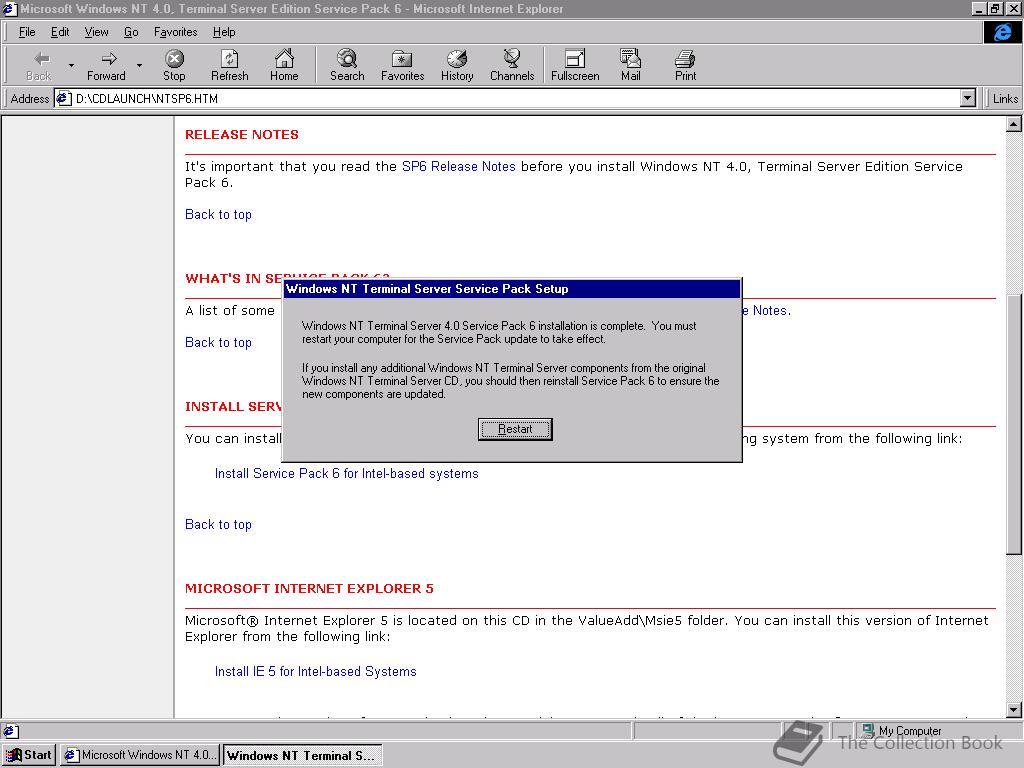Open the Help menu
This screenshot has height=768, width=1024.
click(223, 32)
